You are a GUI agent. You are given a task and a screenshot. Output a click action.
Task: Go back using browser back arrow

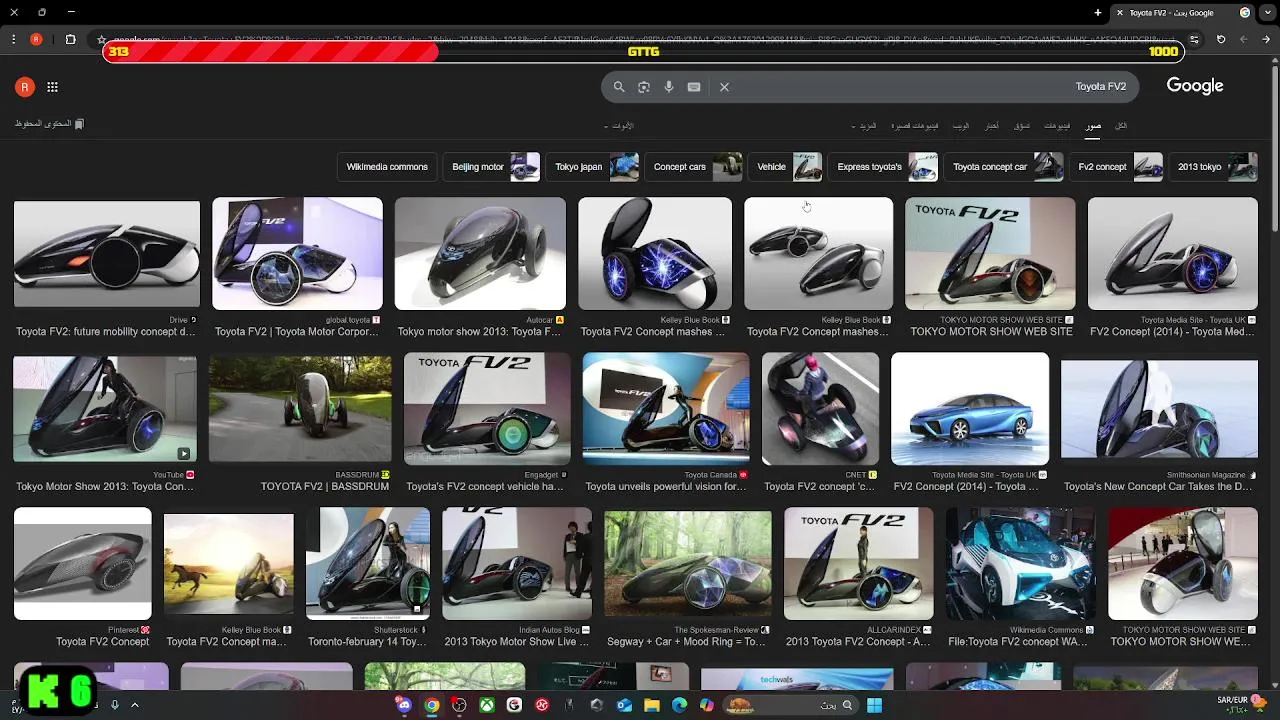(x=1266, y=39)
